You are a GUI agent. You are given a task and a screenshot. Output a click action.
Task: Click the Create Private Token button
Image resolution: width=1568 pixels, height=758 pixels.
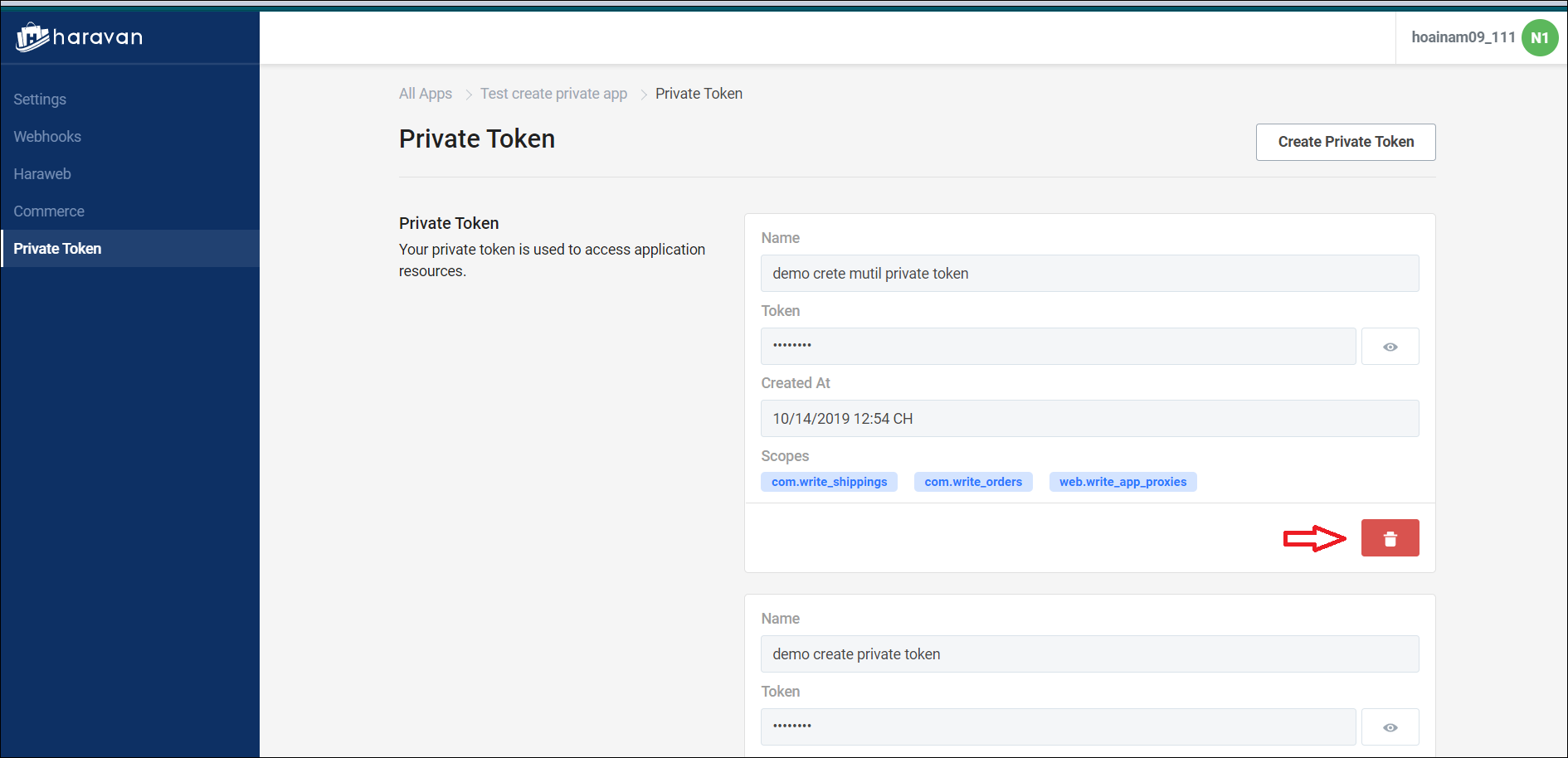1346,142
